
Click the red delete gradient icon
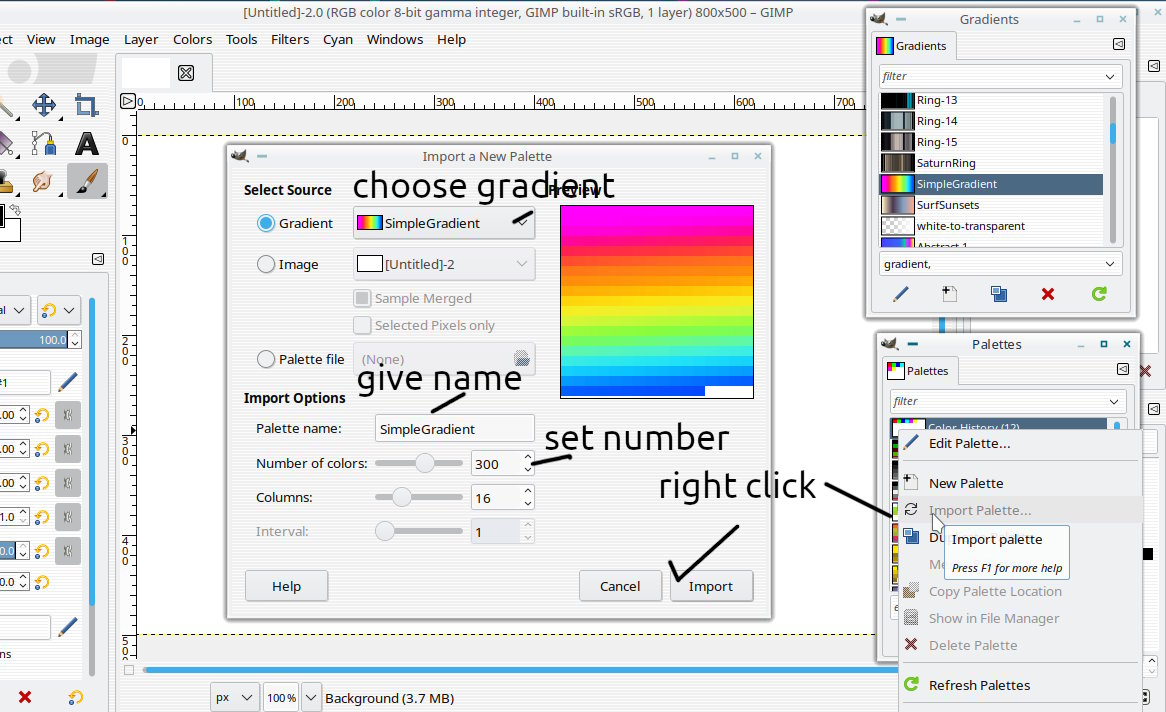[1048, 294]
